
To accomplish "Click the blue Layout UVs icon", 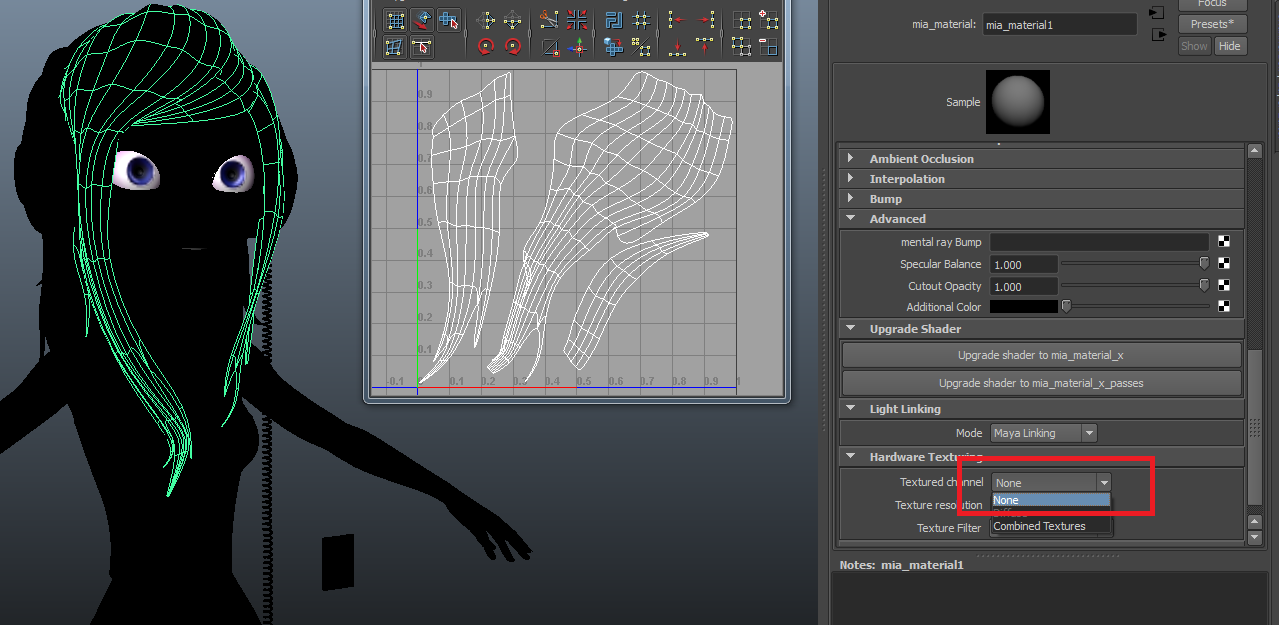I will 614,20.
